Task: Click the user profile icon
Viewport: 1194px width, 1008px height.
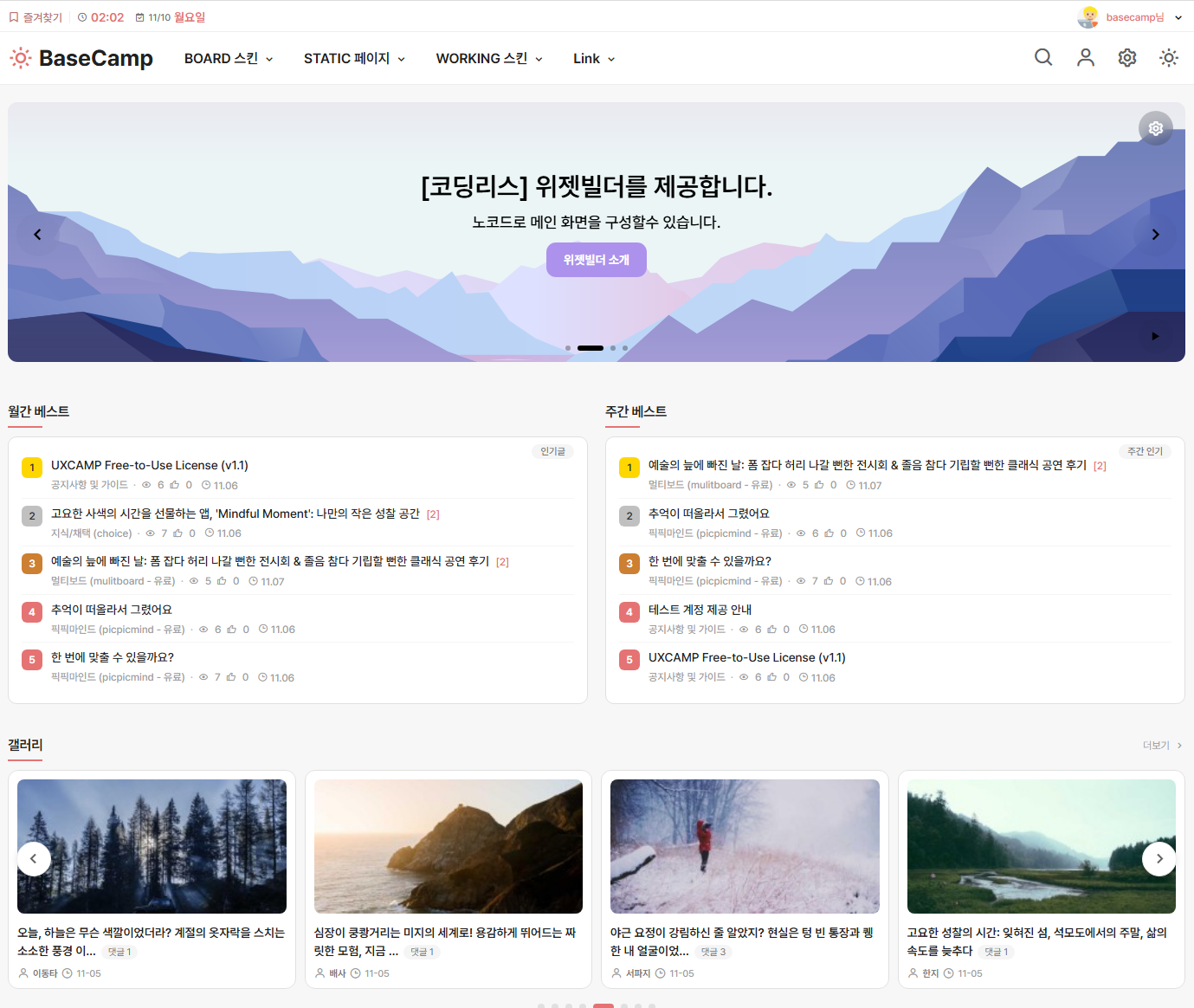Action: (x=1085, y=58)
